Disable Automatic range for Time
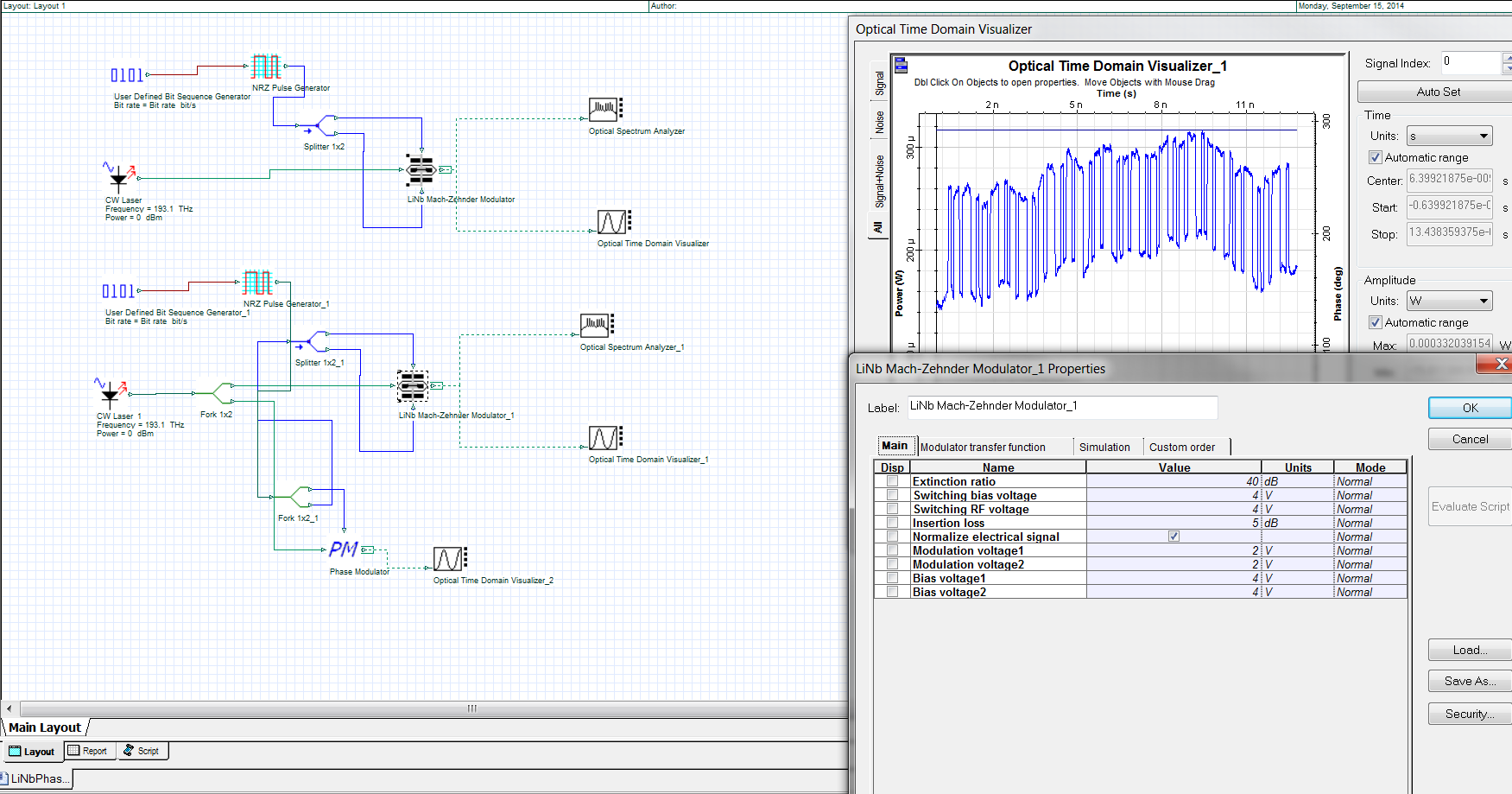The image size is (1512, 794). click(x=1375, y=157)
